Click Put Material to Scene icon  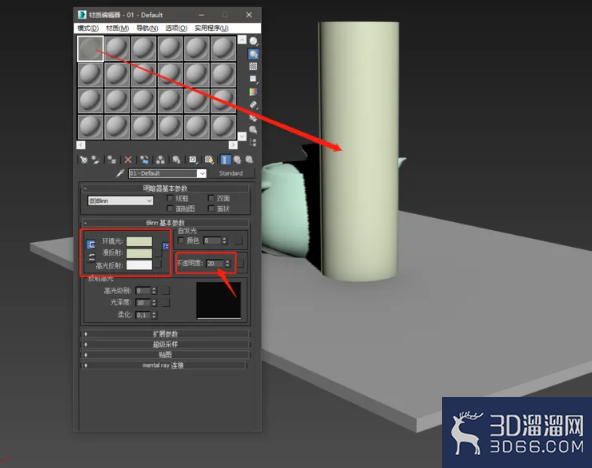96,160
